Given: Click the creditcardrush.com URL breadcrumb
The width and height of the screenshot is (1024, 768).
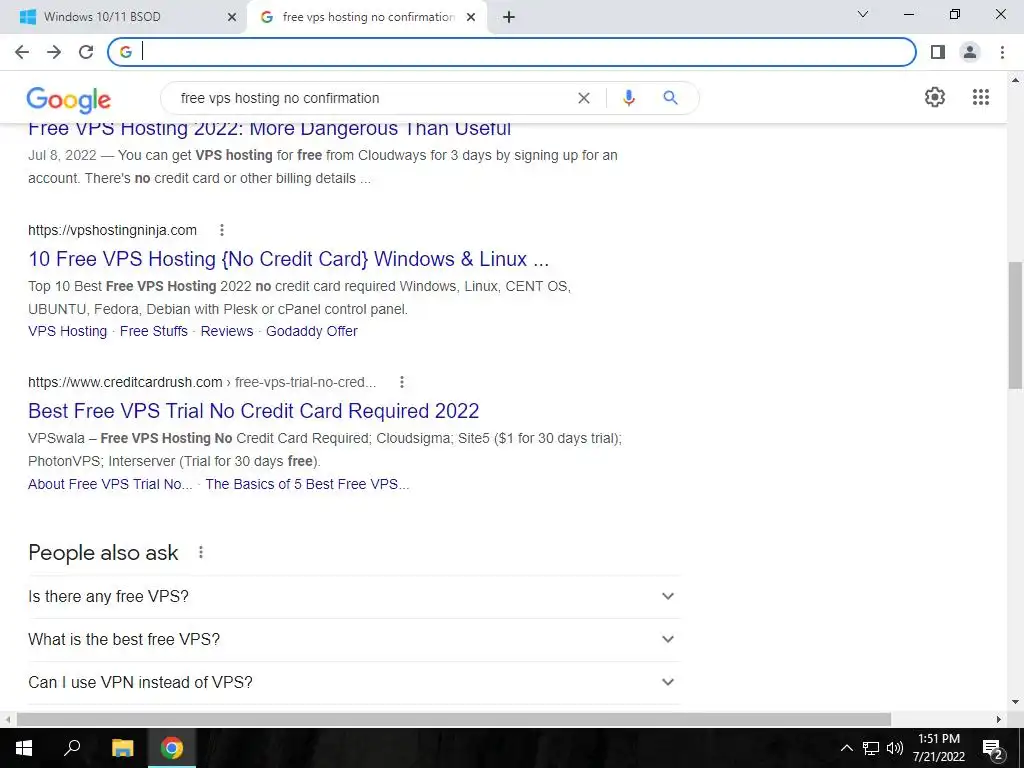Looking at the screenshot, I should click(202, 382).
